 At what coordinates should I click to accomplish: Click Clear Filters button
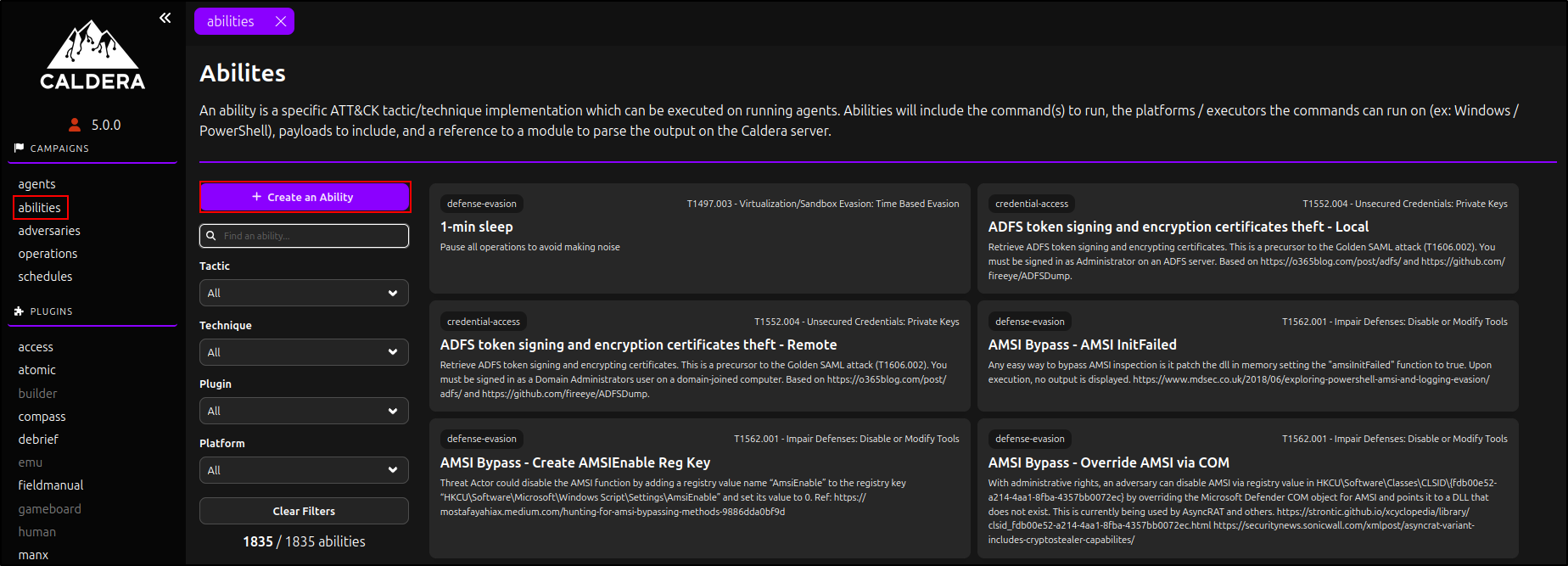(304, 511)
